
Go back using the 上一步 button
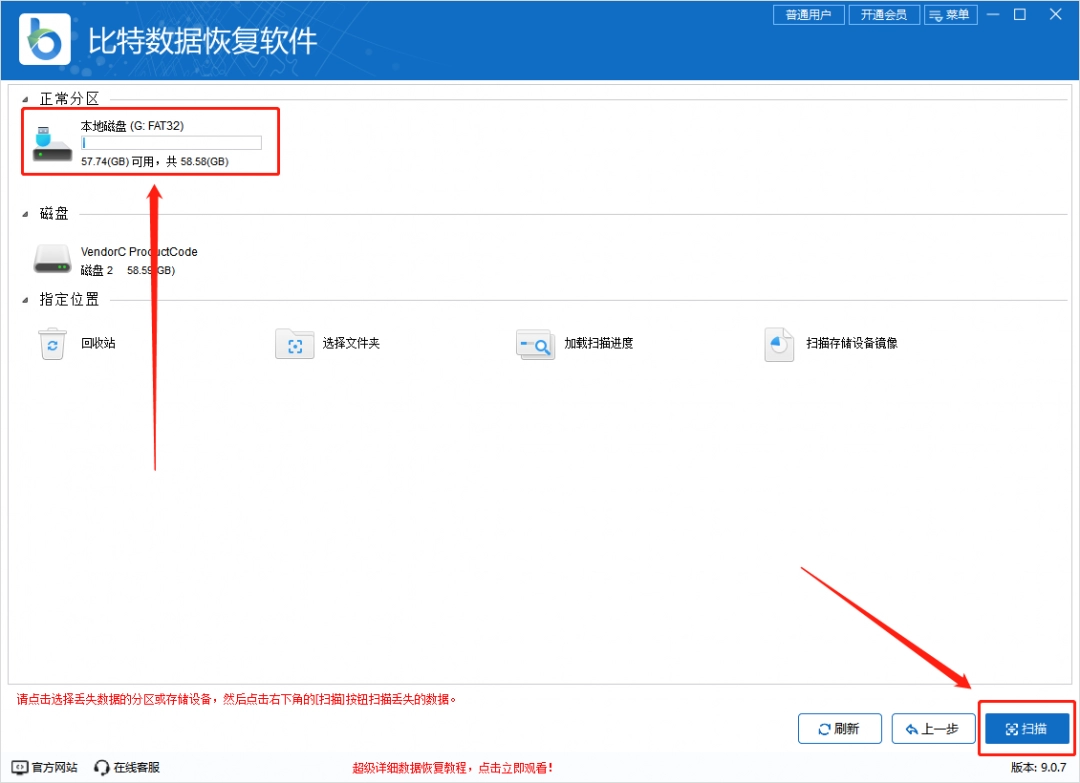point(933,728)
